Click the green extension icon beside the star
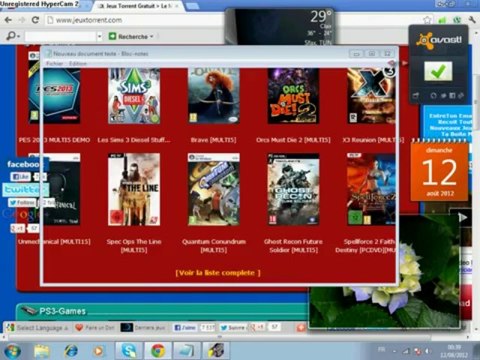 tap(442, 20)
